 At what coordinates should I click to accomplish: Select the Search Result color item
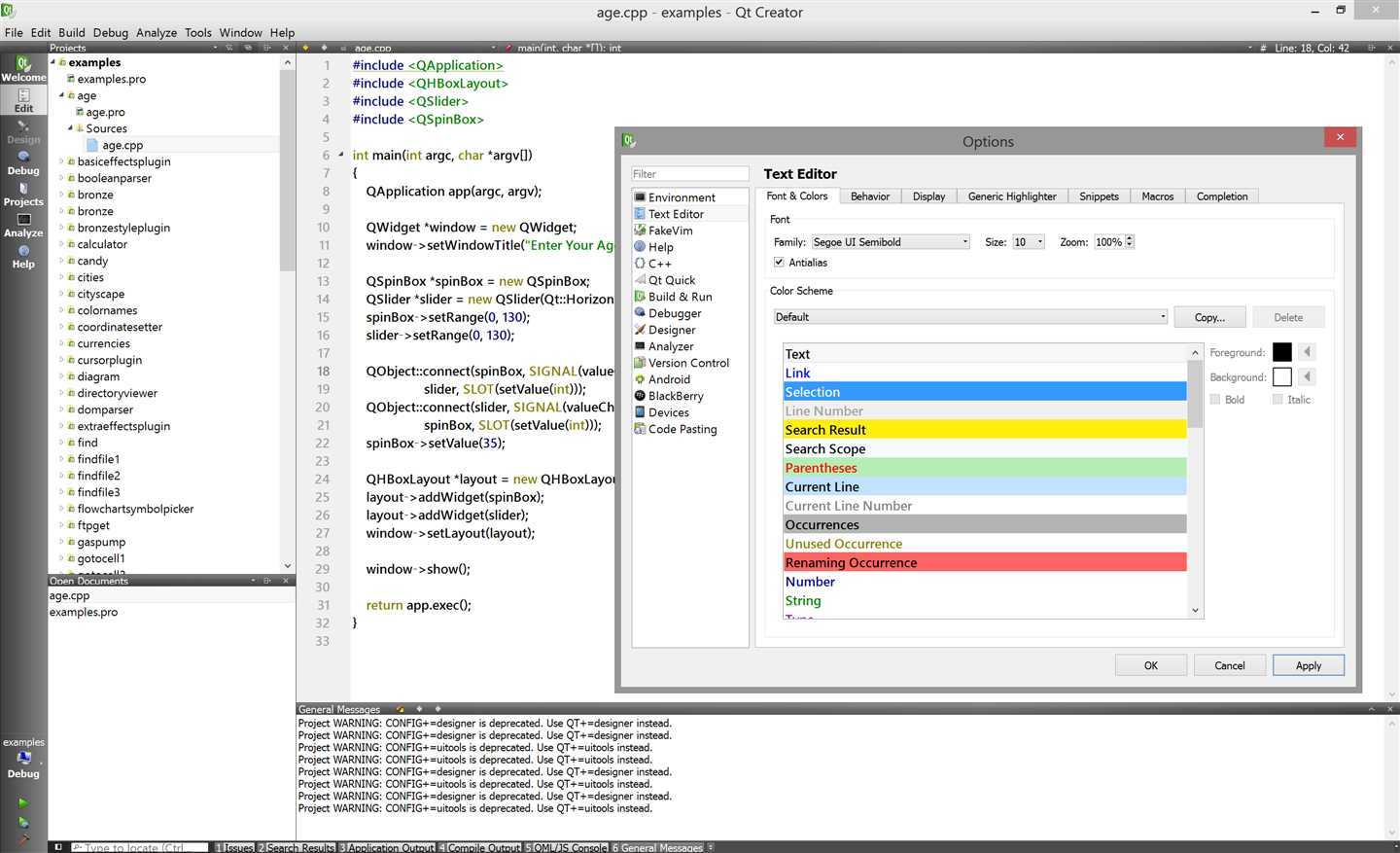985,430
